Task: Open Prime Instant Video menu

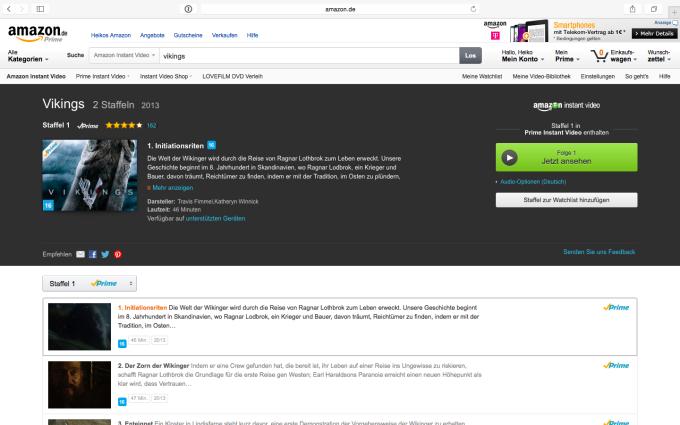Action: 102,76
